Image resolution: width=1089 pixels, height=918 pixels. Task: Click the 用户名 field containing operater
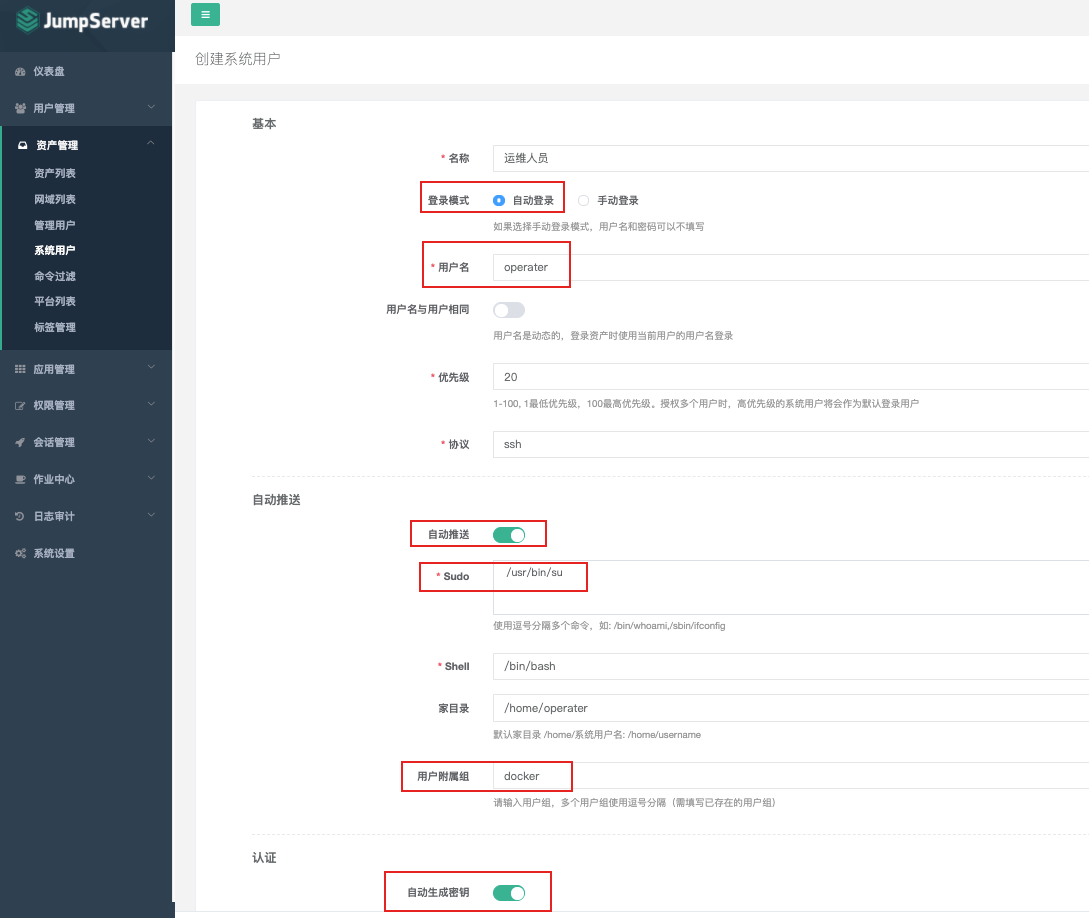[790, 267]
